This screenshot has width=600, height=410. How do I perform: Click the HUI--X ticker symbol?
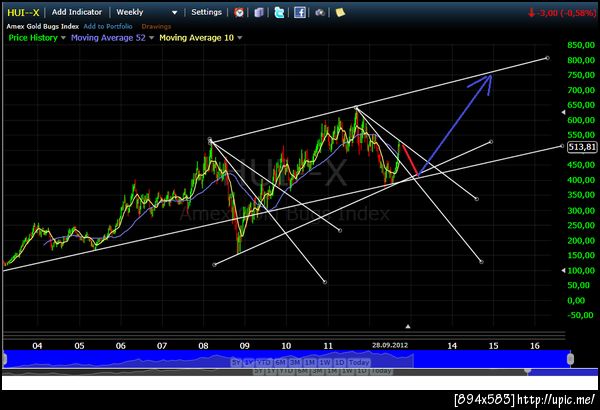(23, 13)
